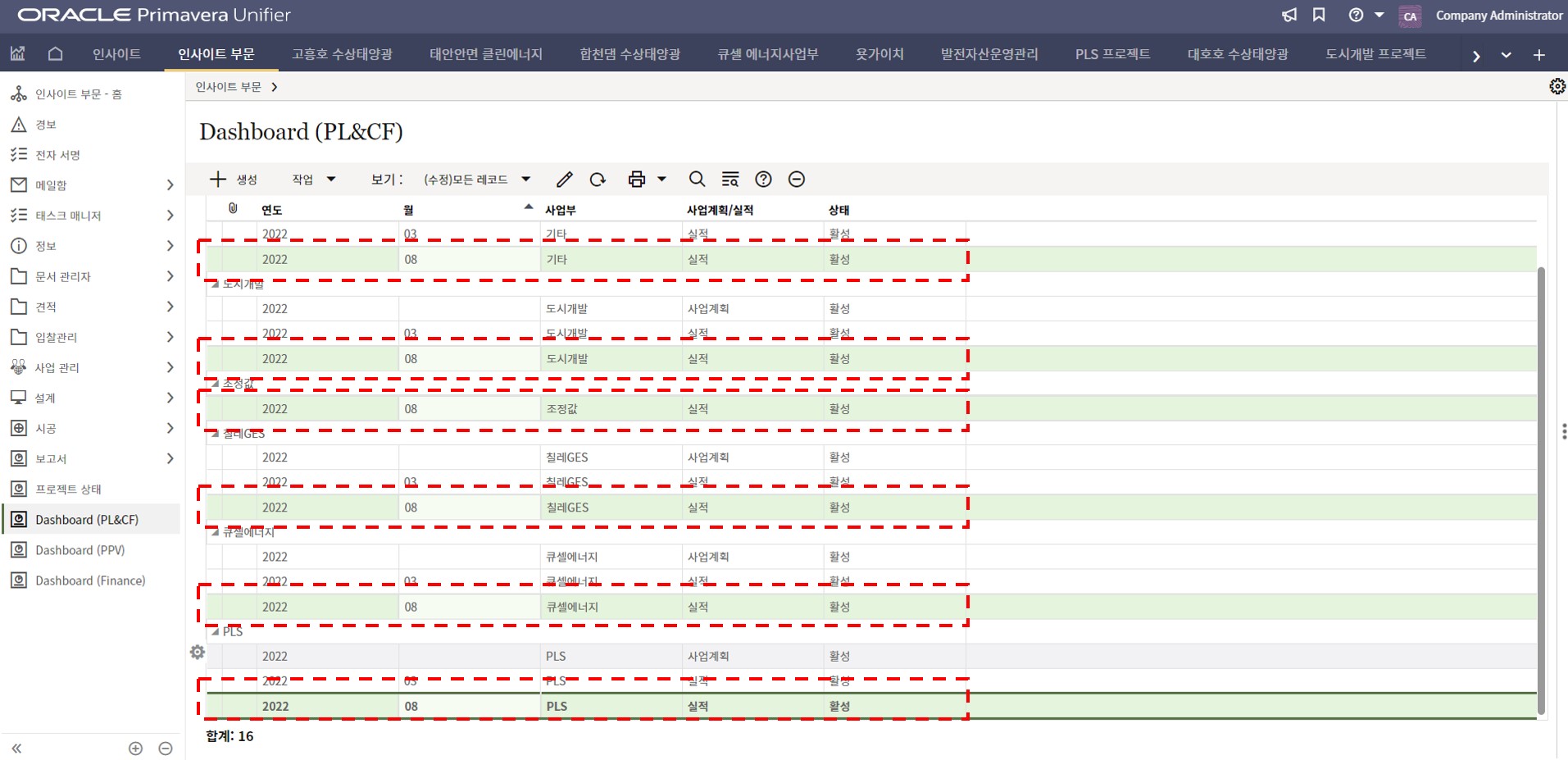The width and height of the screenshot is (1568, 760).
Task: Switch to the PLS 프로젝트 tab
Action: pos(1112,54)
